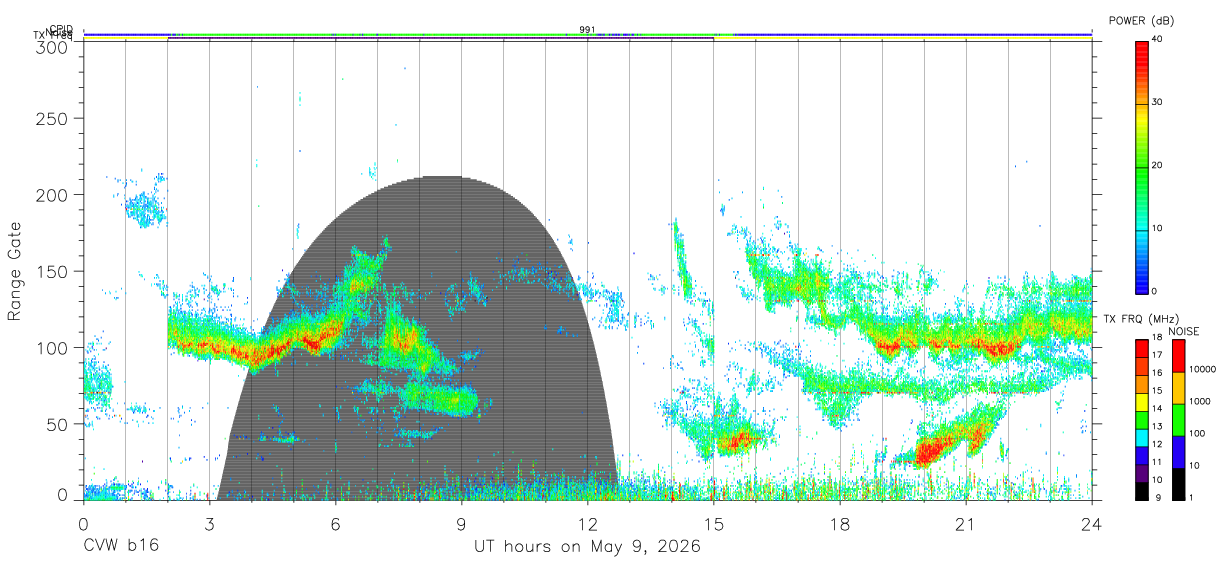Click the 'CVW b16' radar beam label
1228x567 pixels.
coord(121,547)
